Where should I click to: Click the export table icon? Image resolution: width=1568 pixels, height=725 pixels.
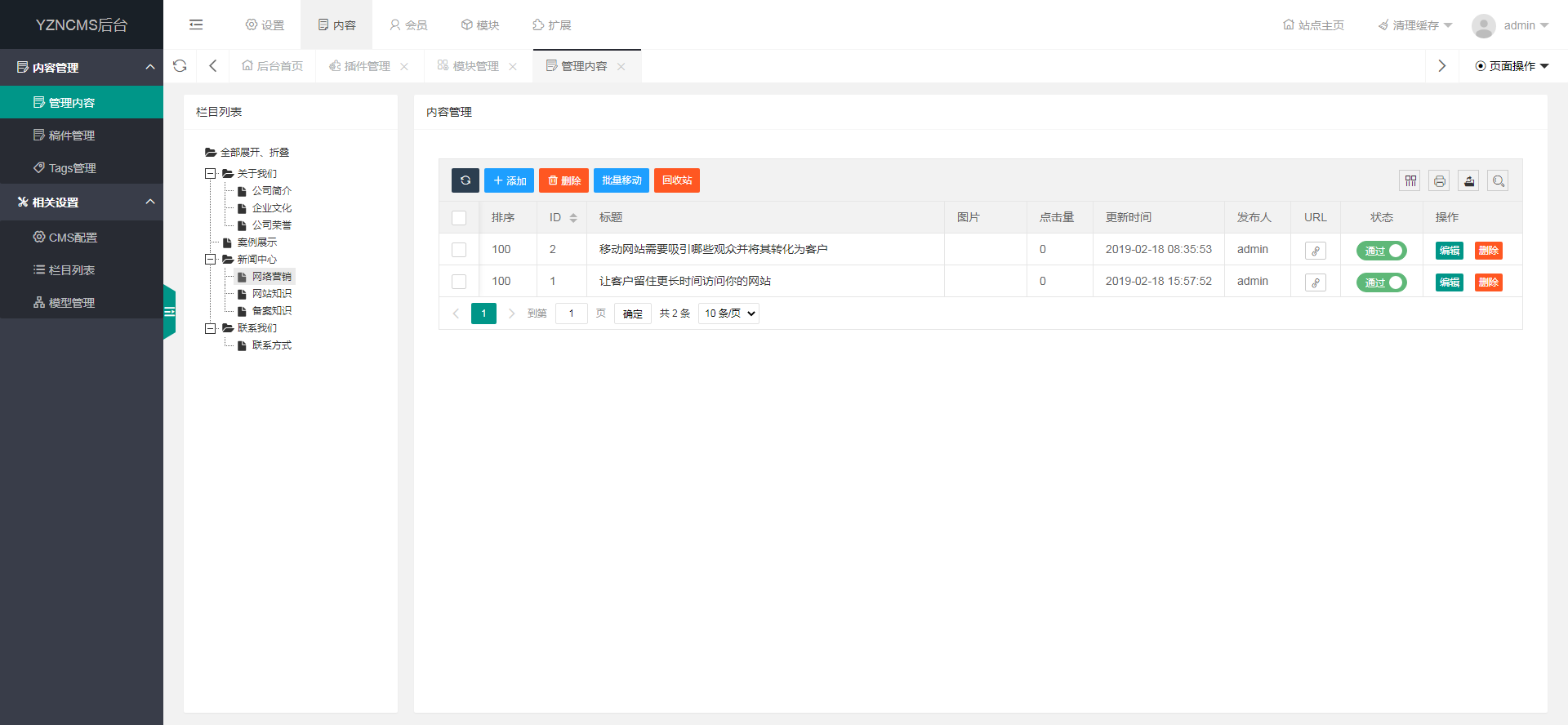coord(1468,180)
